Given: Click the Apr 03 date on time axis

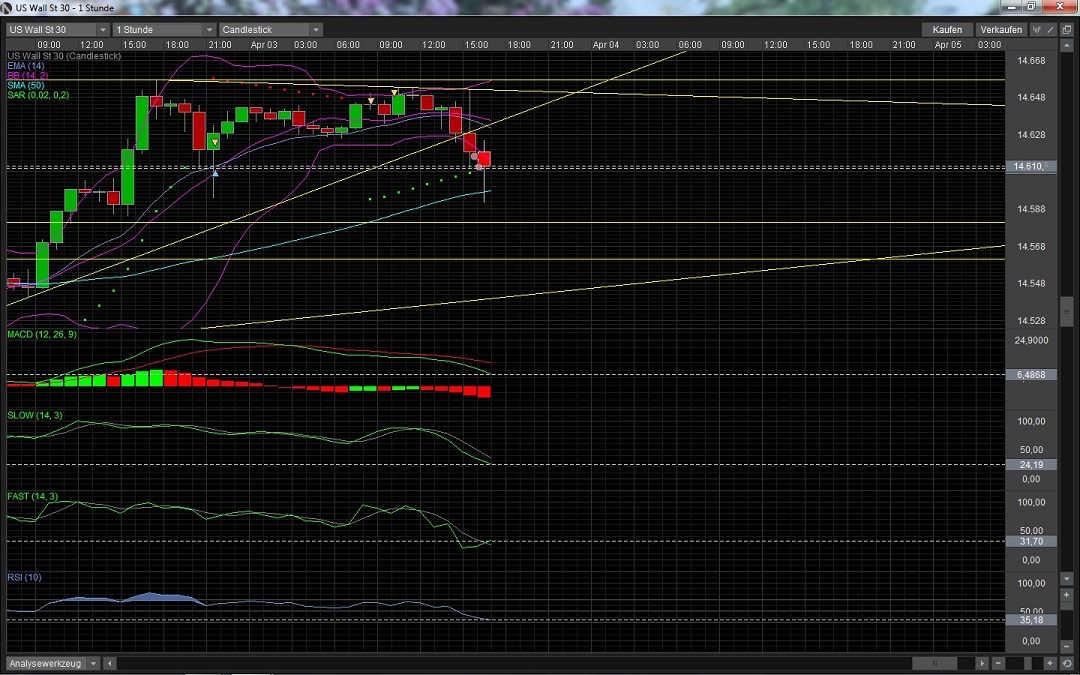Looking at the screenshot, I should [264, 45].
